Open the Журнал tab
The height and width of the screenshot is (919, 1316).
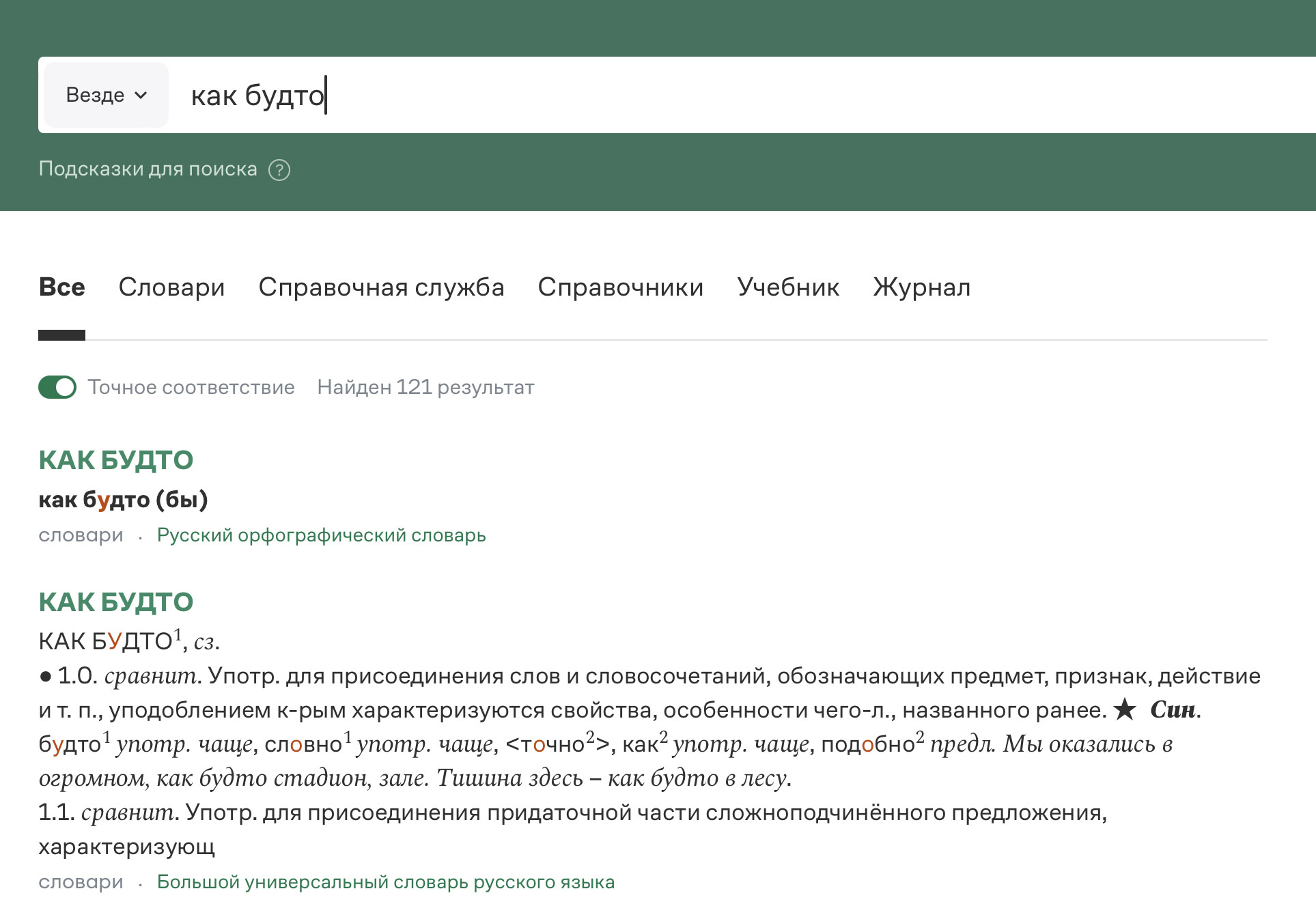[921, 287]
